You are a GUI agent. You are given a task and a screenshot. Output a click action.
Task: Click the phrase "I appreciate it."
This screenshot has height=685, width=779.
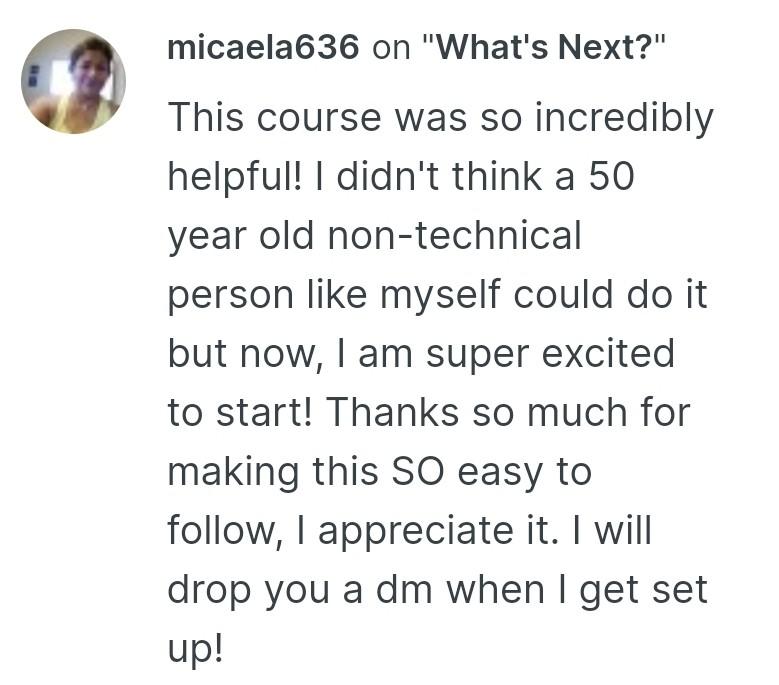tap(426, 532)
